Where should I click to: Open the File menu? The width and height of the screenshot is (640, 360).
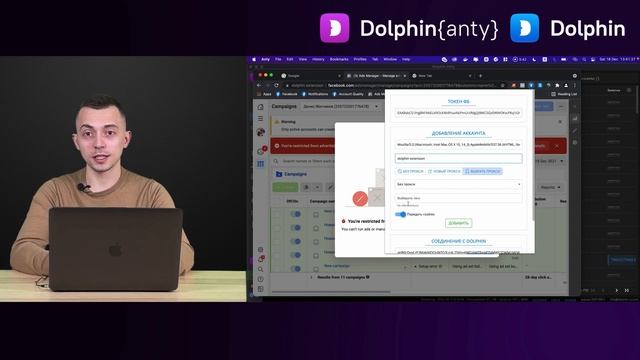click(x=278, y=60)
